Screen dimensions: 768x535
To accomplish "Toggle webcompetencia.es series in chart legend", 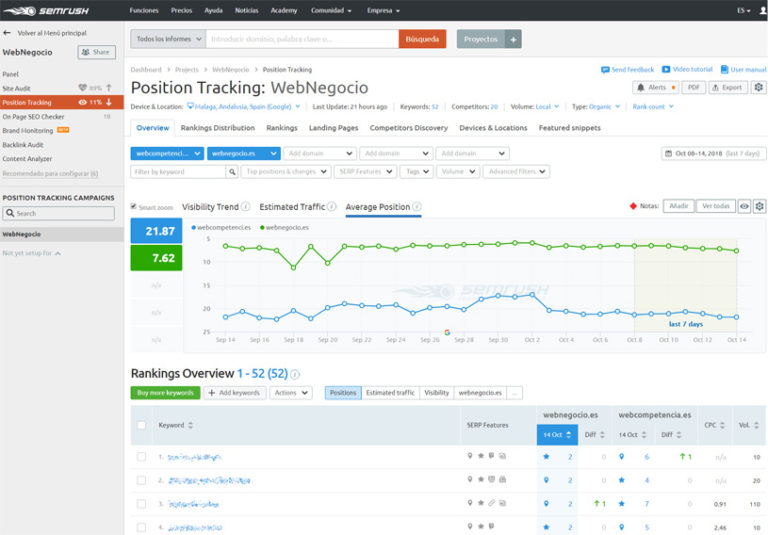I will pos(221,227).
